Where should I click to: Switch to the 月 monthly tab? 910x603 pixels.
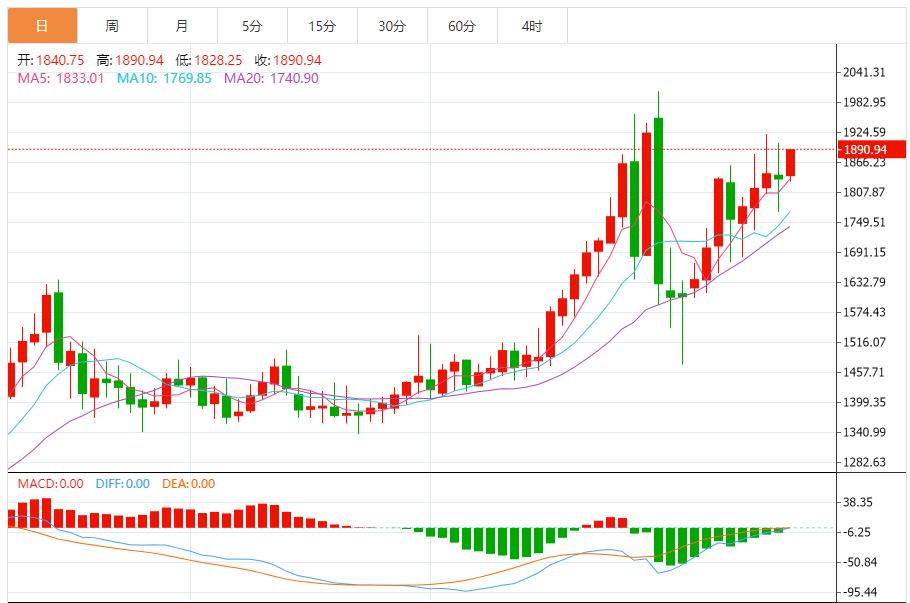(x=182, y=26)
